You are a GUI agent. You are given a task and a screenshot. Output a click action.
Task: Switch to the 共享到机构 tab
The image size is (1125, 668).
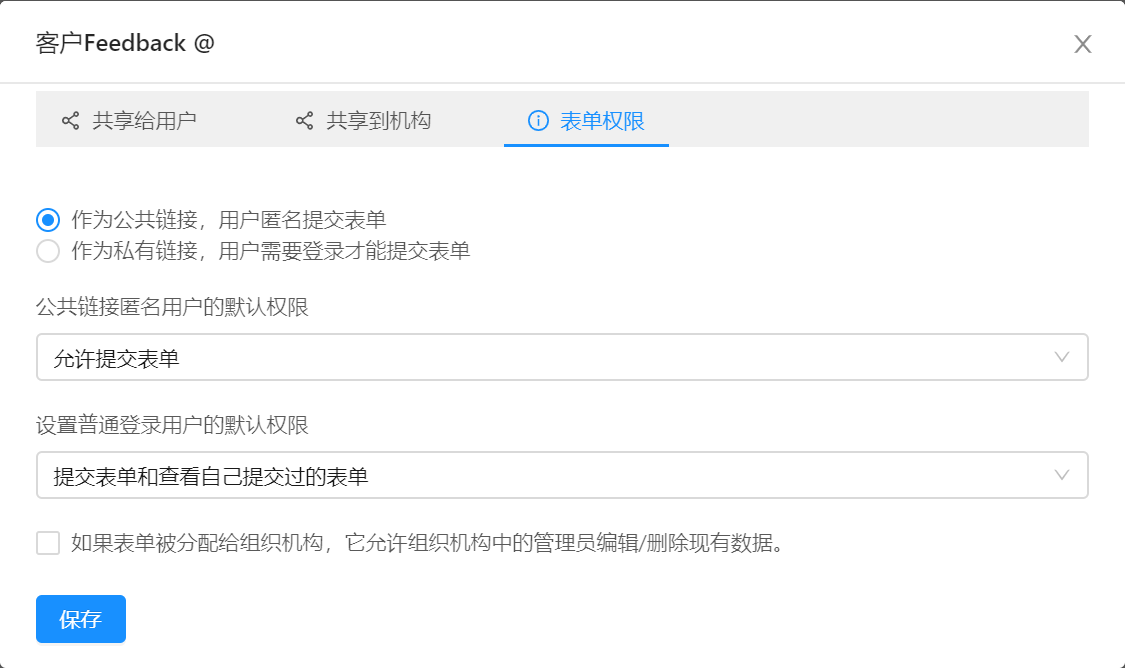(378, 121)
